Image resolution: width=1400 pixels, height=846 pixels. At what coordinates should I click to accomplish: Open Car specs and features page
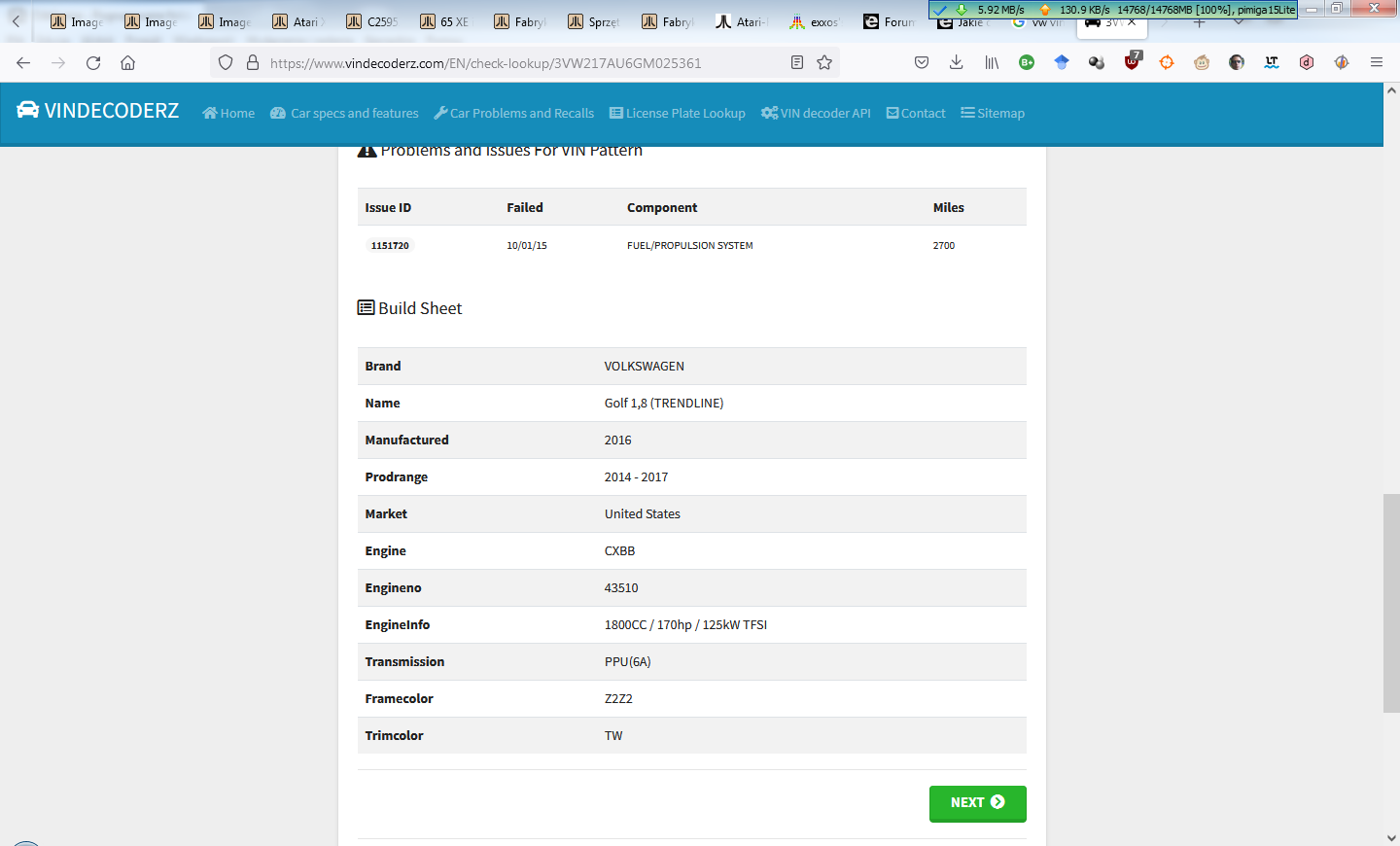(344, 114)
